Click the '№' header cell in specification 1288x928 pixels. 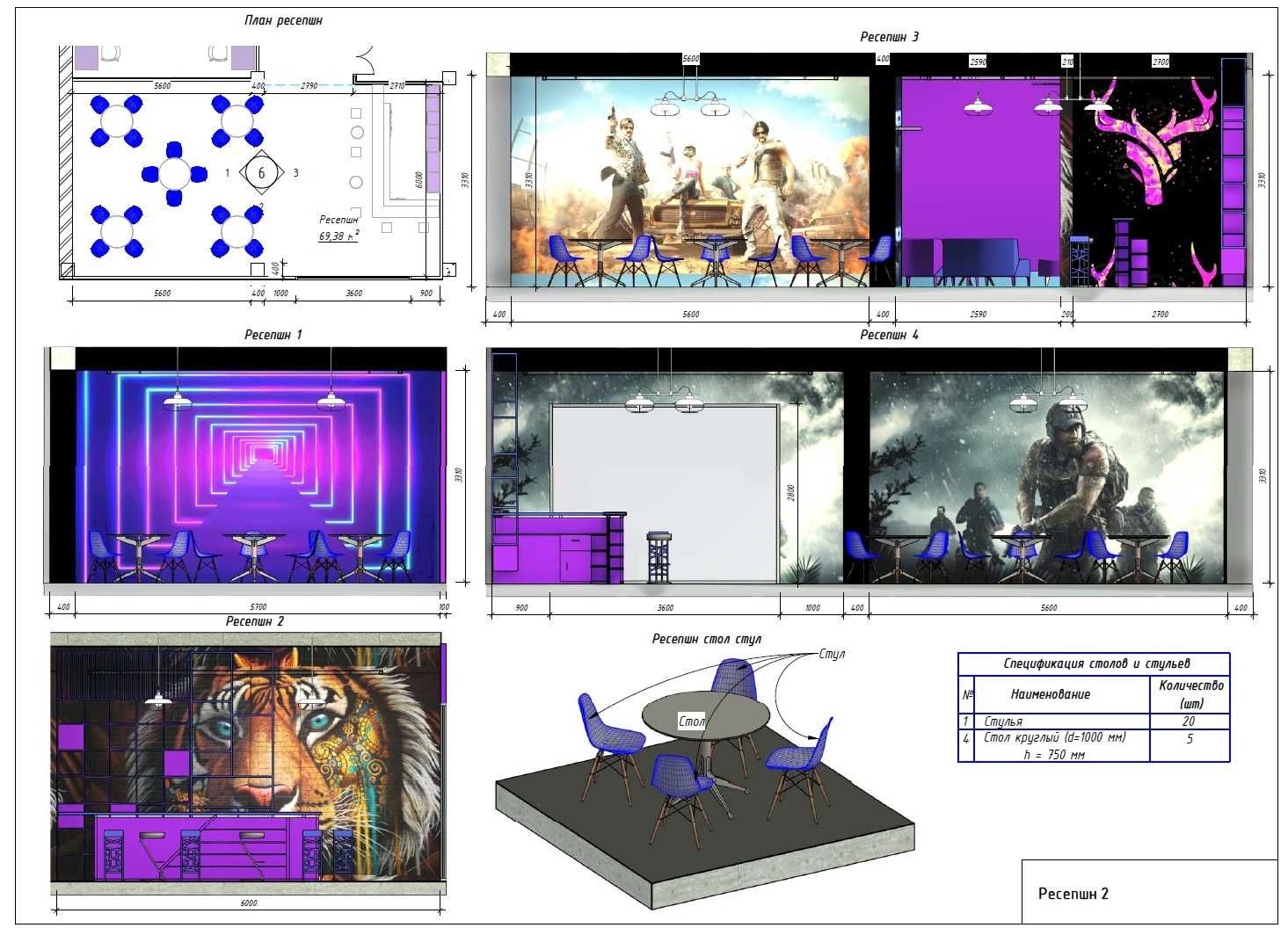[967, 694]
